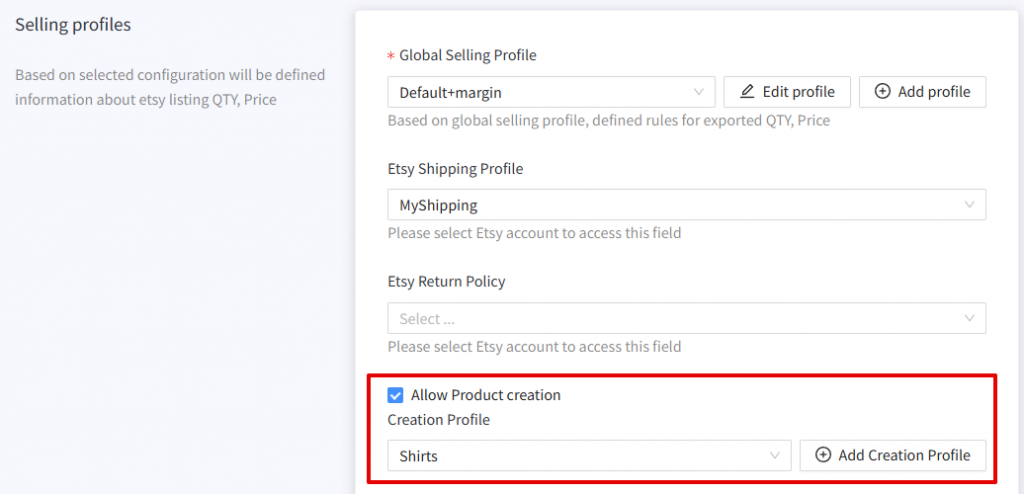
Task: Expand the Etsy Return Policy dropdown arrow
Action: pyautogui.click(x=970, y=318)
